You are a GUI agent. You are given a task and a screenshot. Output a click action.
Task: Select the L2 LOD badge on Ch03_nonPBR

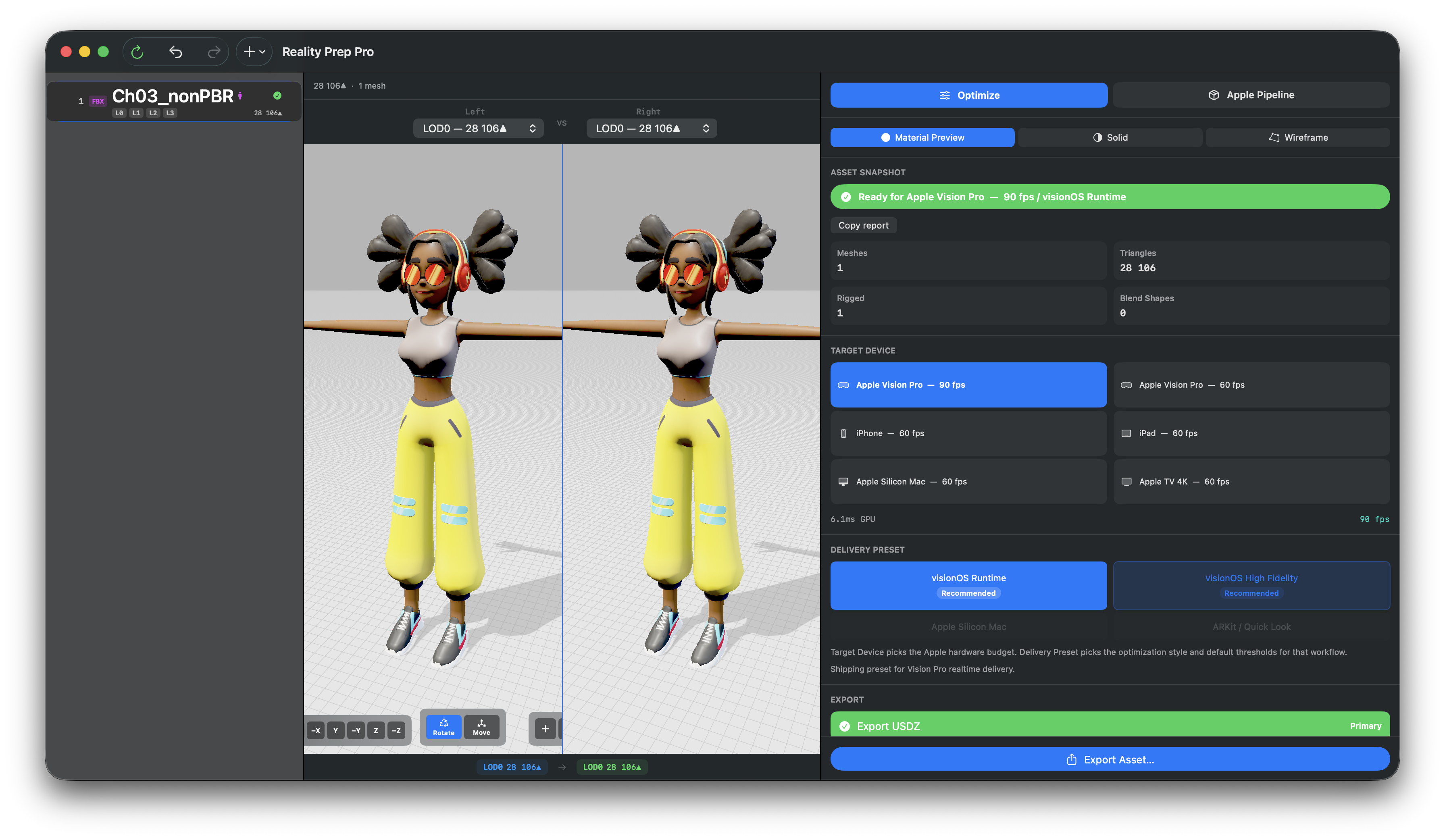[x=152, y=113]
